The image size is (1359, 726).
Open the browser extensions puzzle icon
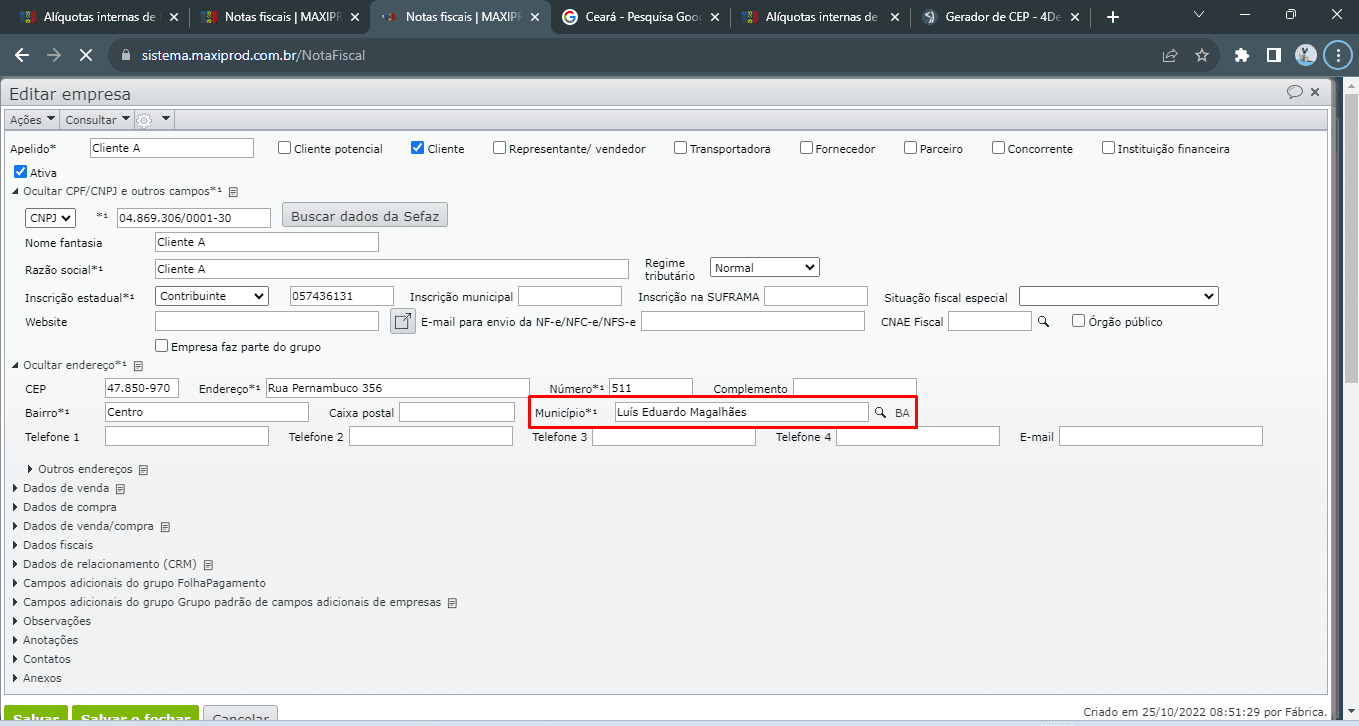pyautogui.click(x=1242, y=55)
